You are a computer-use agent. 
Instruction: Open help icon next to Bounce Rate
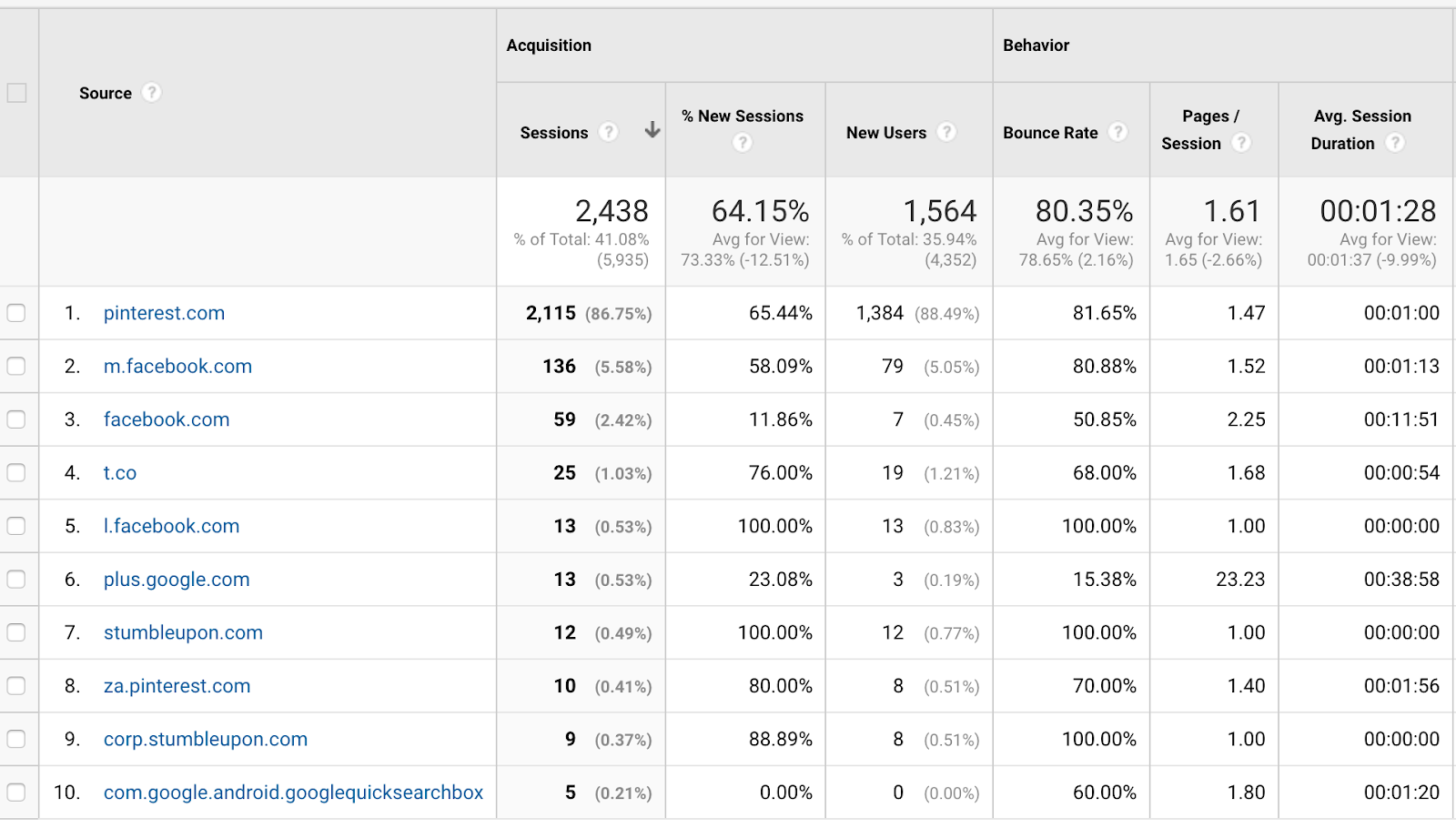(1118, 132)
